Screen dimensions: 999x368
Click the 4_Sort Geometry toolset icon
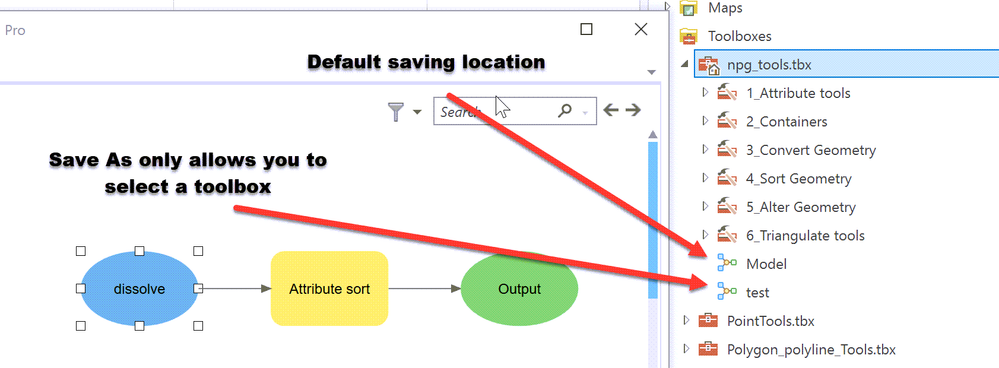(727, 178)
